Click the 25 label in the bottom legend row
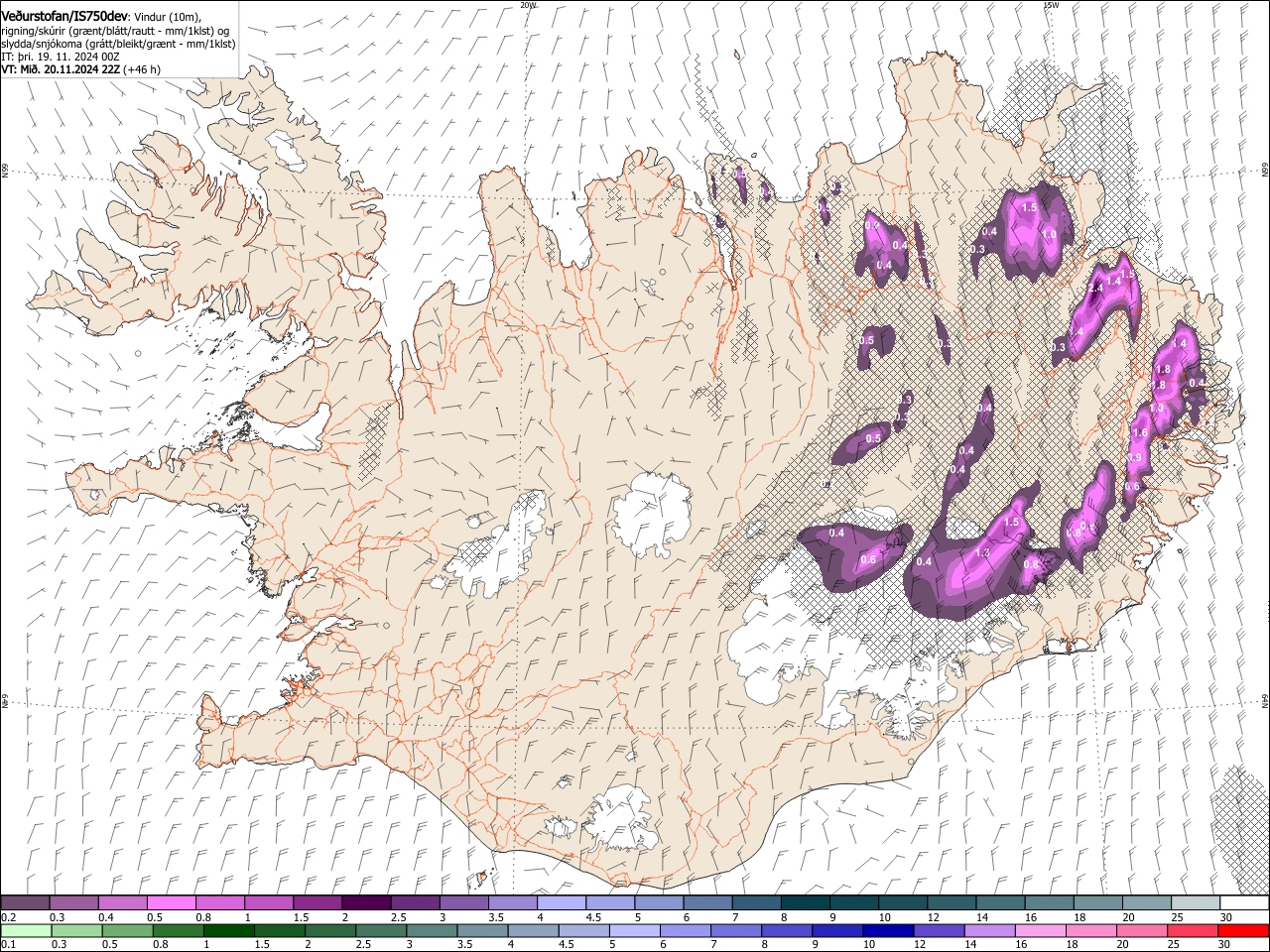The height and width of the screenshot is (952, 1270). click(x=1173, y=944)
